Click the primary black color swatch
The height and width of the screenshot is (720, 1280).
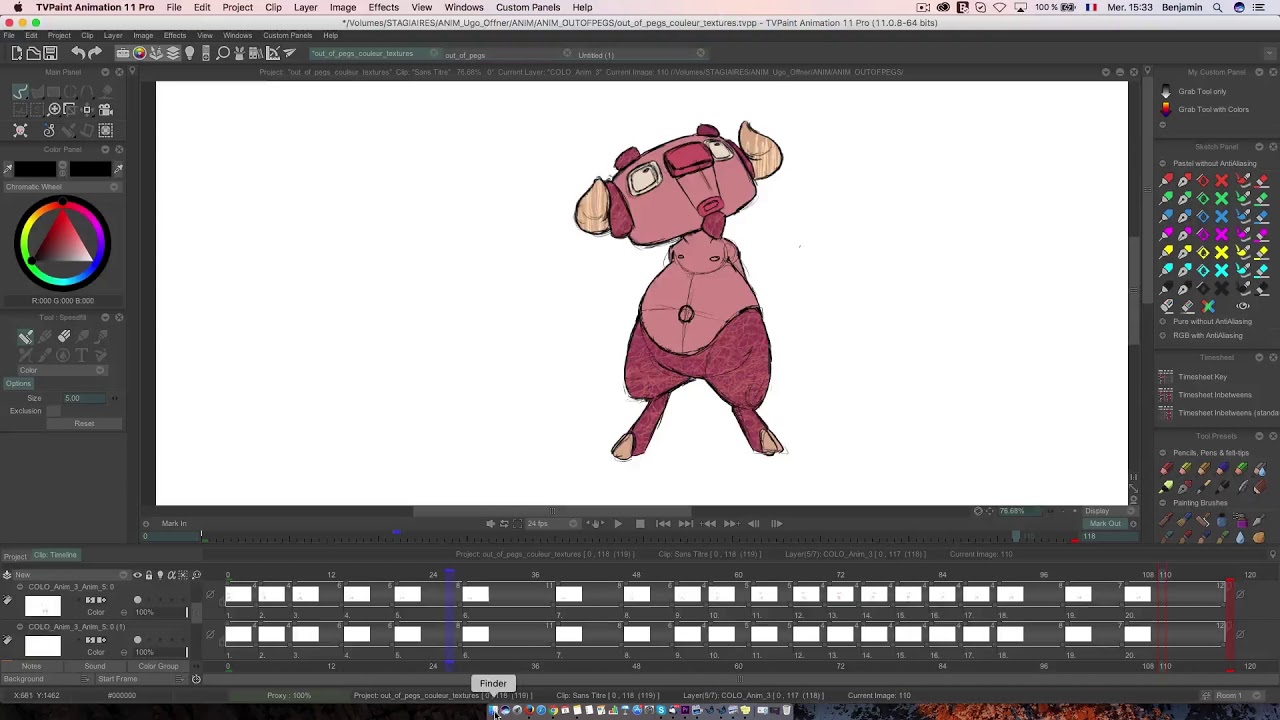(37, 169)
